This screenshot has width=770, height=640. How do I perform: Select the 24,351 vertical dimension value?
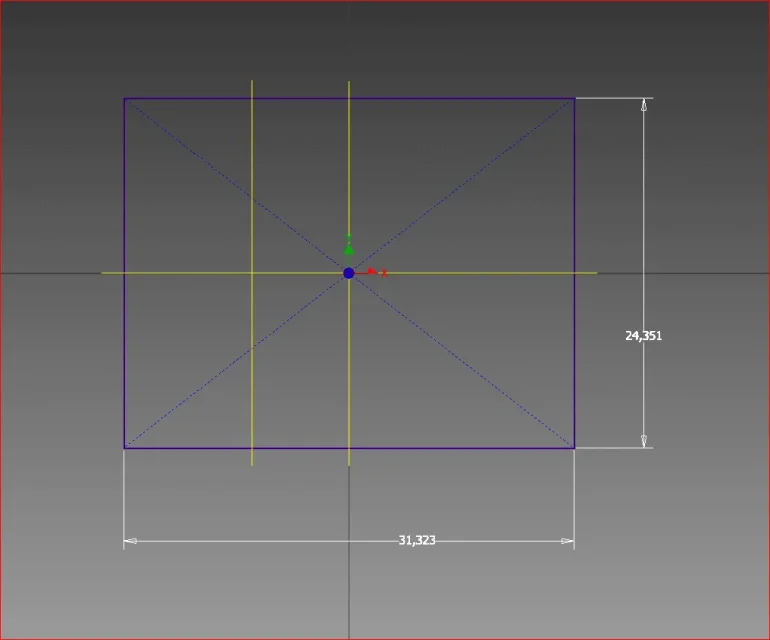pyautogui.click(x=643, y=335)
